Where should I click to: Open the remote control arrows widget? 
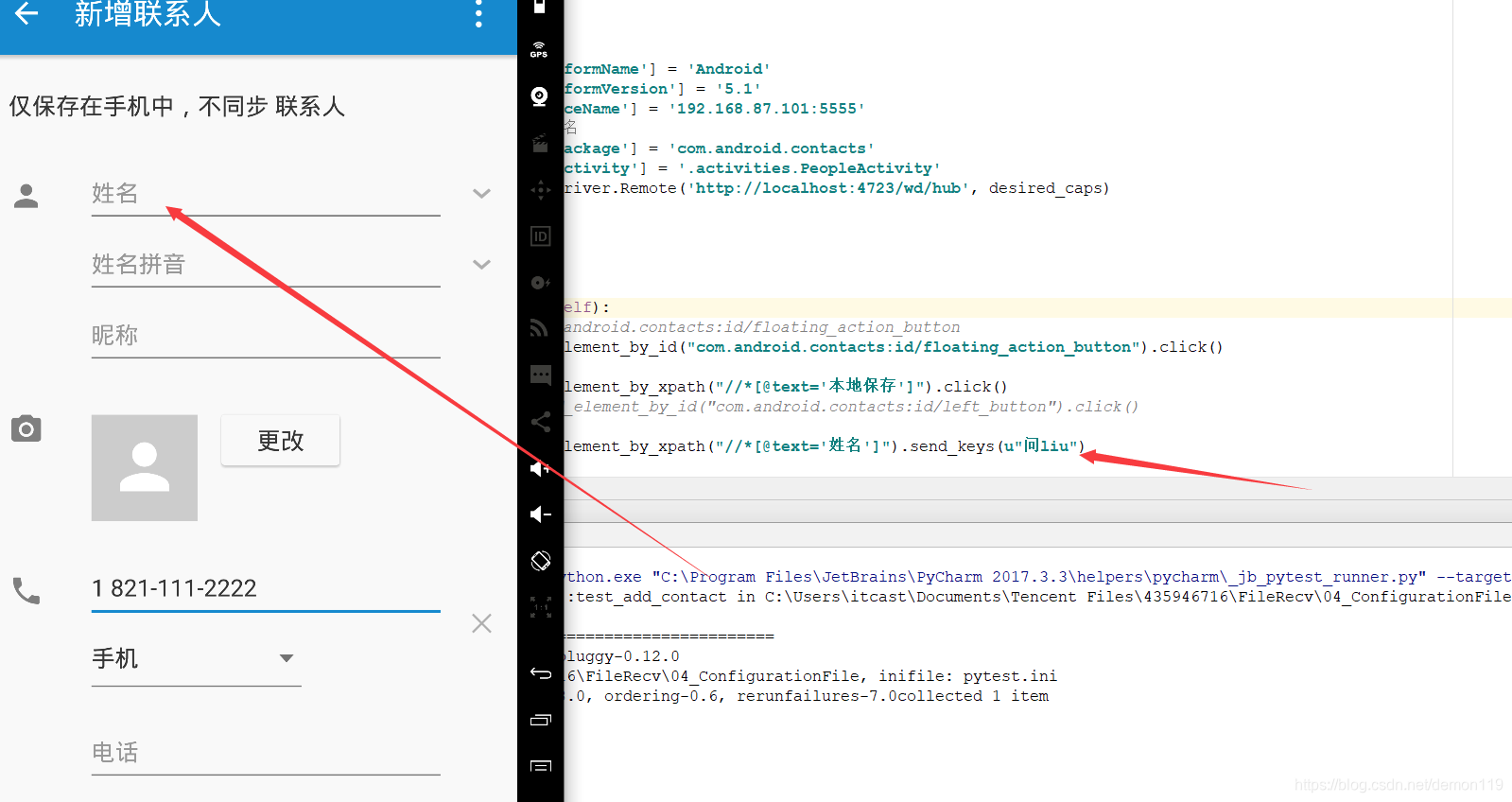540,190
